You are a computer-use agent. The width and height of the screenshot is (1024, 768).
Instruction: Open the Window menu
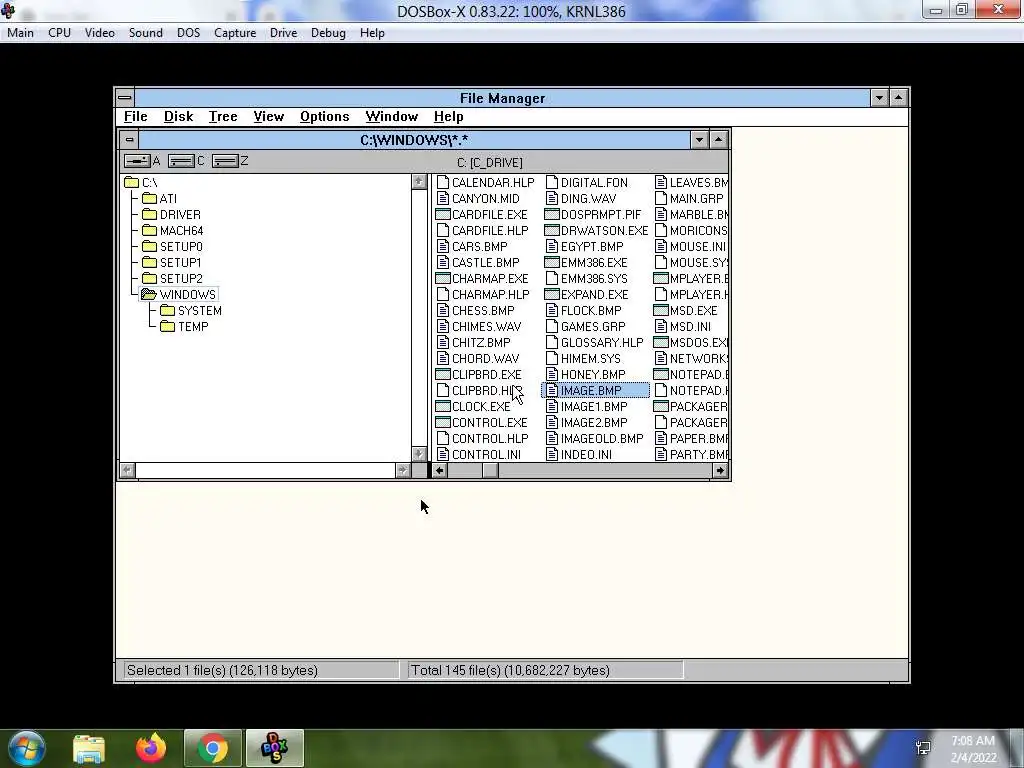(x=391, y=116)
